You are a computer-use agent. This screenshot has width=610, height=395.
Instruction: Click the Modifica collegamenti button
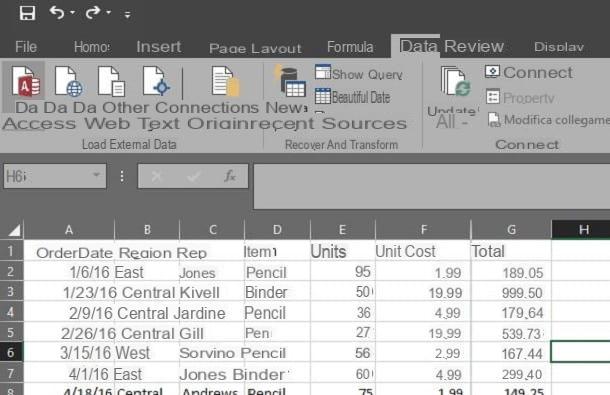coord(549,120)
